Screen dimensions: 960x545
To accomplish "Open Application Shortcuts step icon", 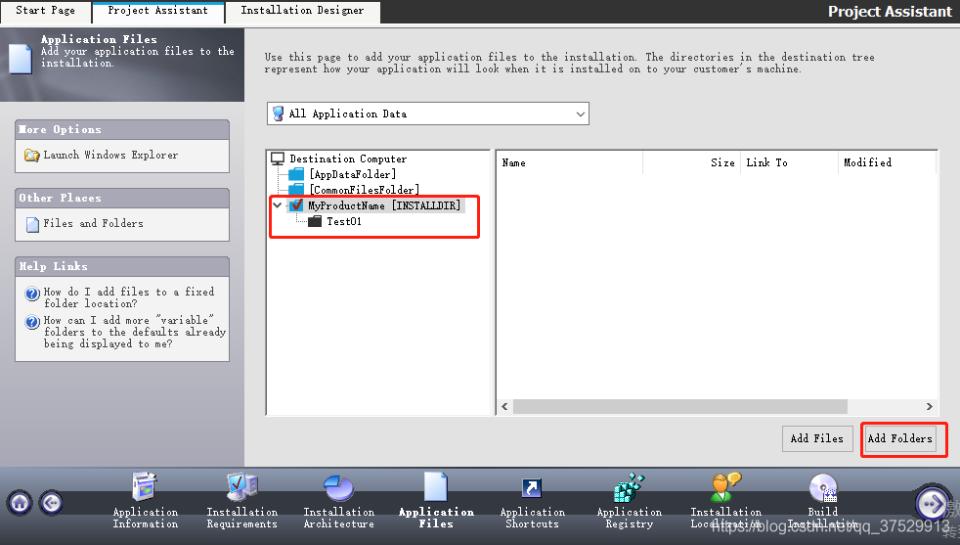I will click(531, 488).
